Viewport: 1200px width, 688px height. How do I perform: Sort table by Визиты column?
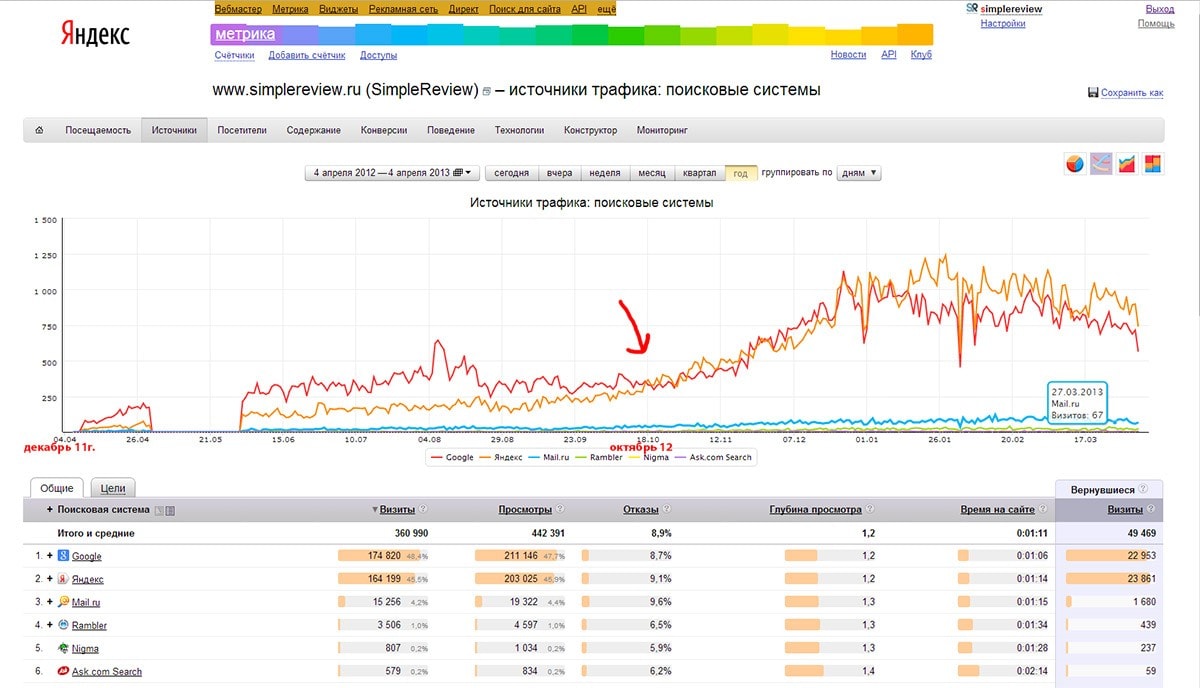[397, 510]
